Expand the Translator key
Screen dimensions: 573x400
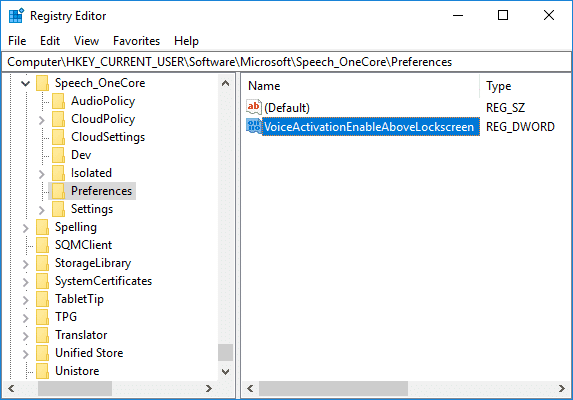[x=26, y=336]
